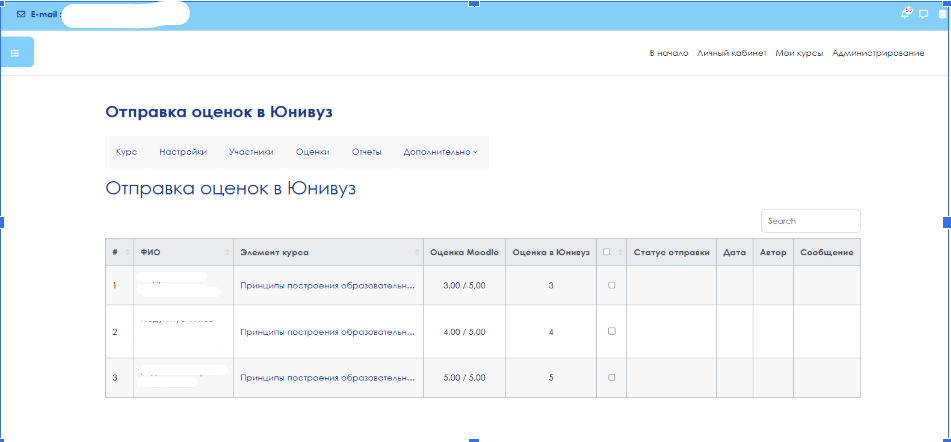Toggle the side navigation drawer button
Screen dimensions: 951x442
16,52
